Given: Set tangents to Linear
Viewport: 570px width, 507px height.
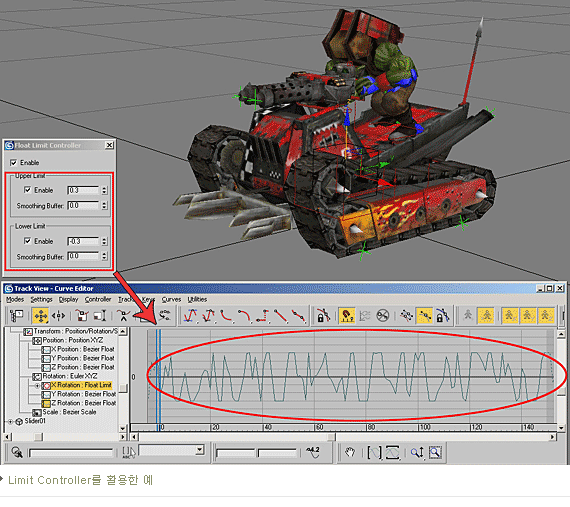Looking at the screenshot, I should (280, 315).
